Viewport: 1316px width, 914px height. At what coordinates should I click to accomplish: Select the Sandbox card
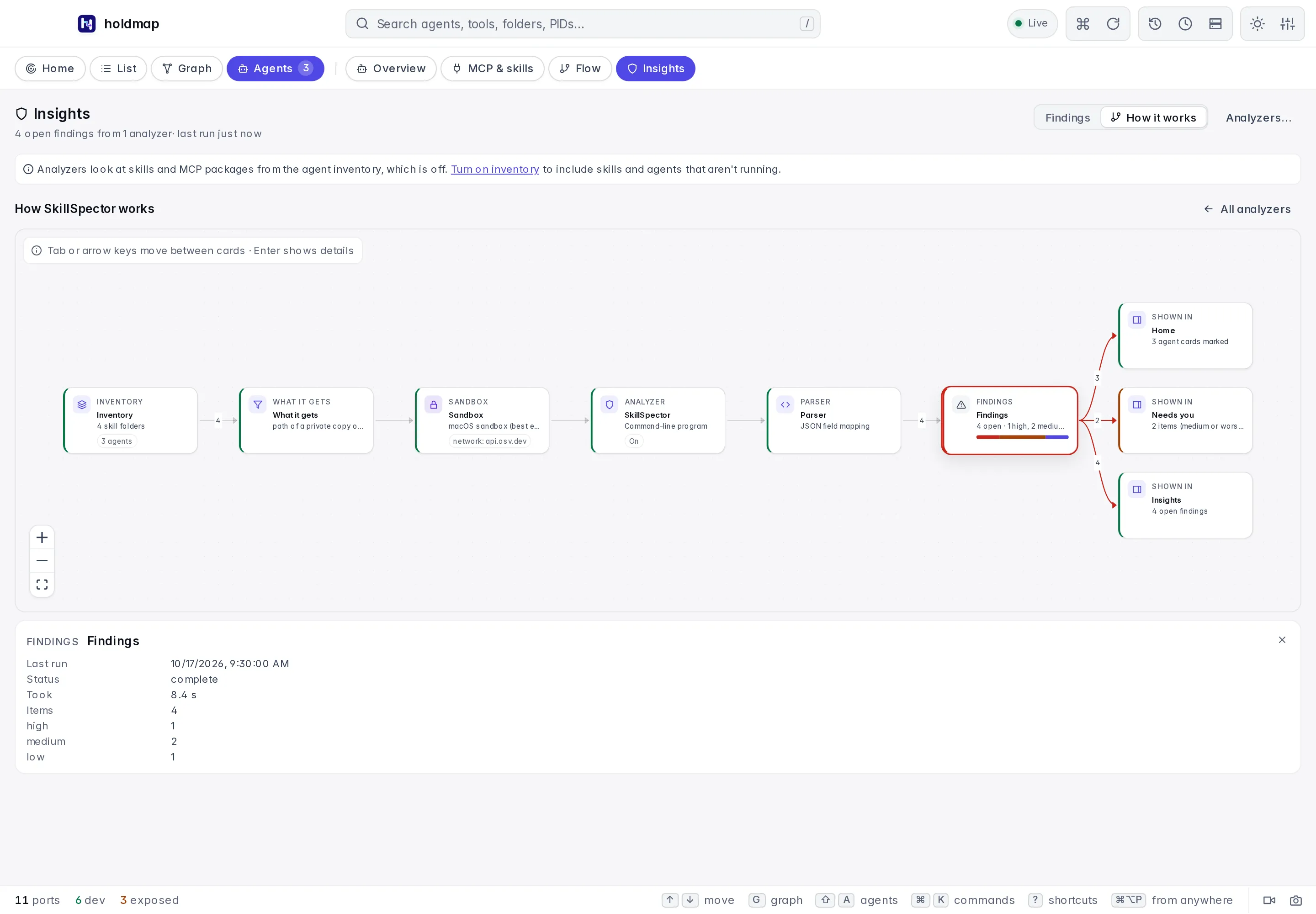pos(482,420)
